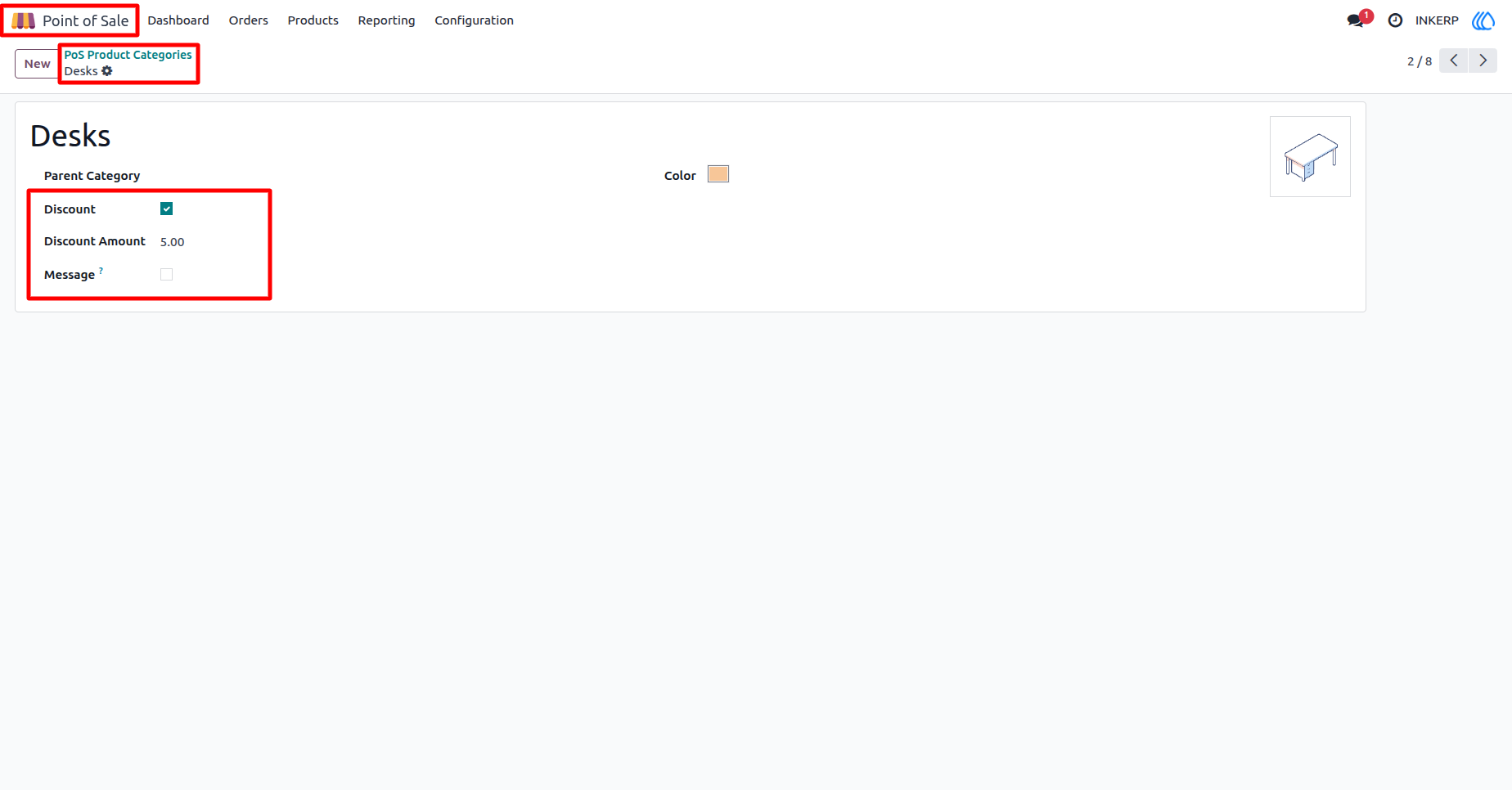Click the 2 / 8 record pager counter
The image size is (1512, 790).
click(x=1420, y=61)
